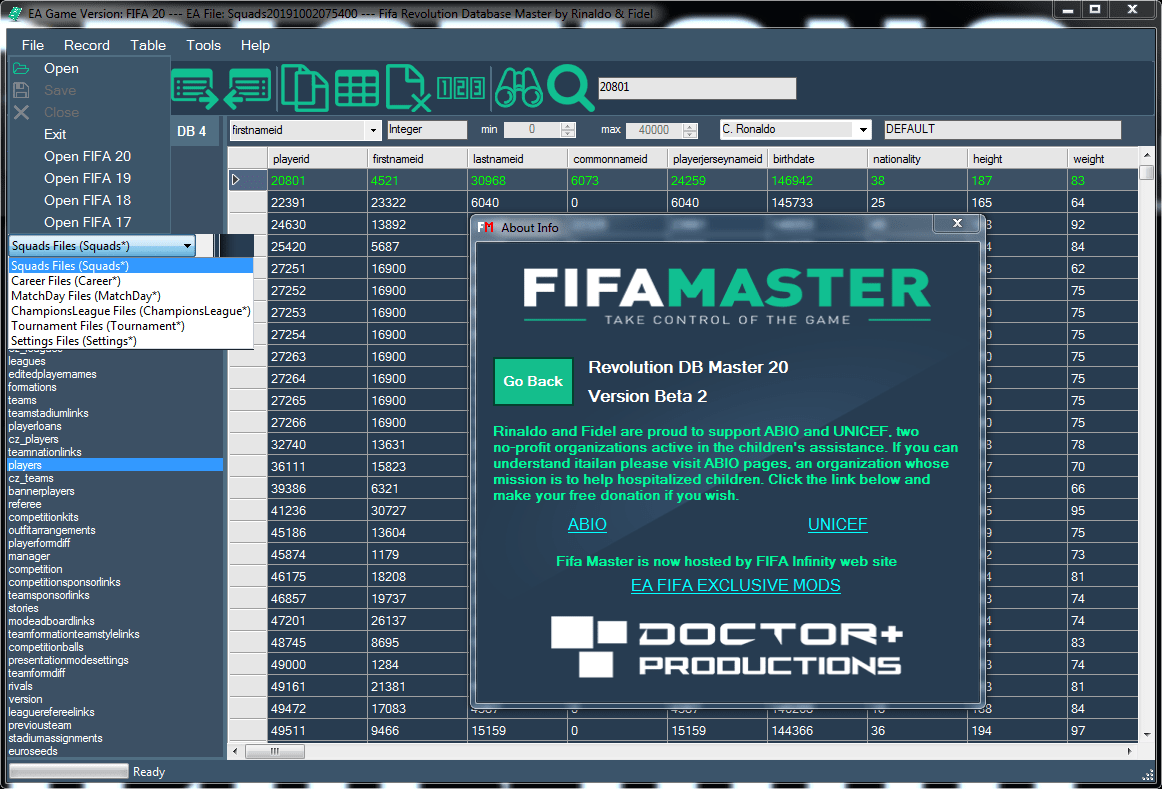Click the binoculars find icon
Screen dimensions: 1162x789
pyautogui.click(x=519, y=88)
